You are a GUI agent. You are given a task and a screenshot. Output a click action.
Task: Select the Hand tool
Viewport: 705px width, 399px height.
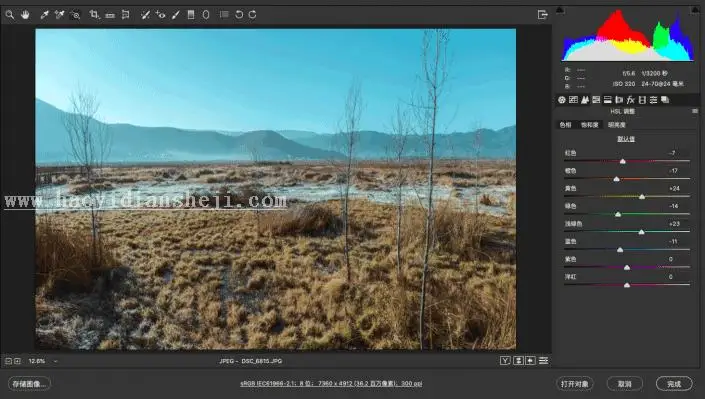coord(25,15)
